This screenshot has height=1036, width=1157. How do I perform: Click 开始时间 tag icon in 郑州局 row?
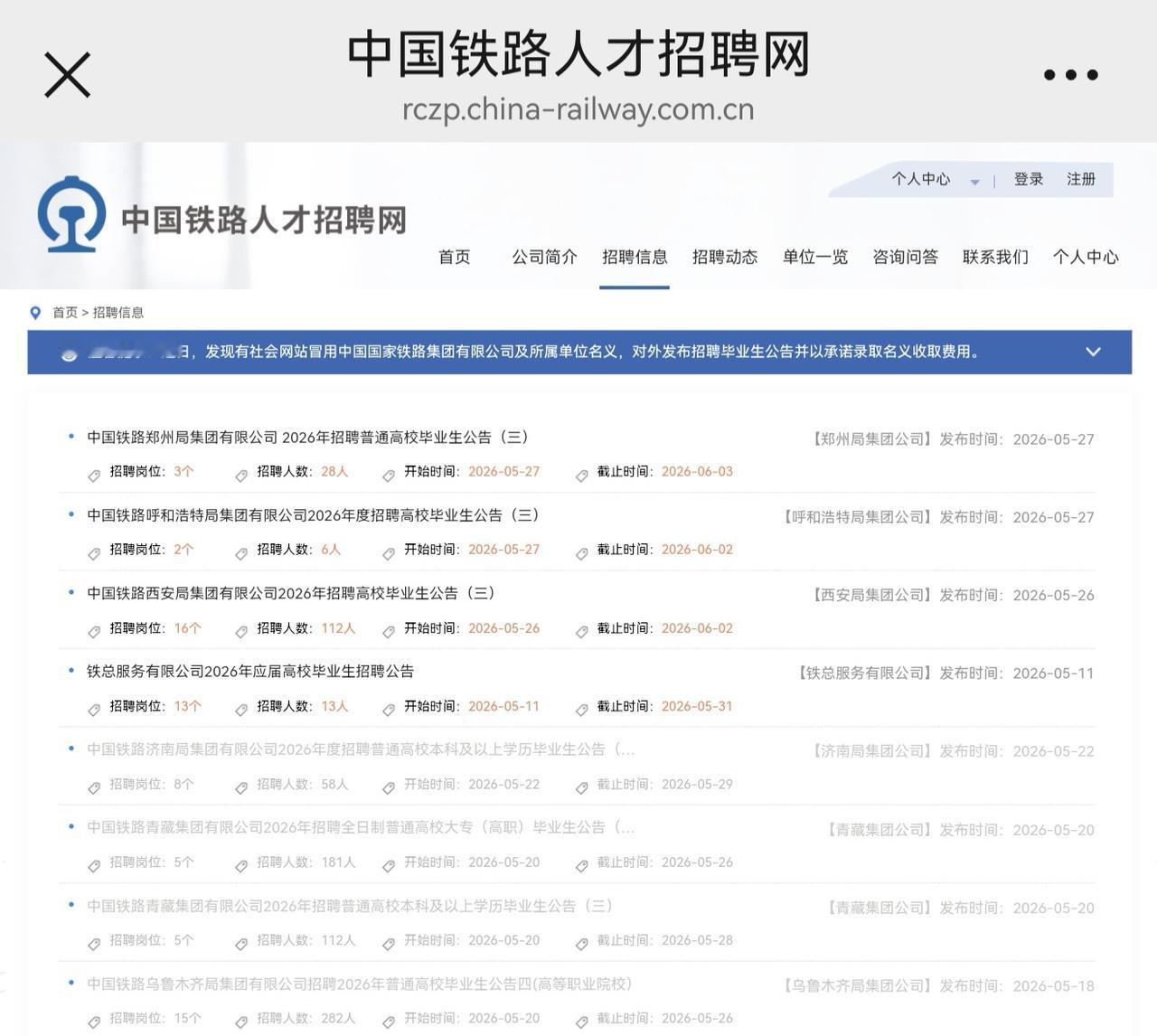(389, 476)
